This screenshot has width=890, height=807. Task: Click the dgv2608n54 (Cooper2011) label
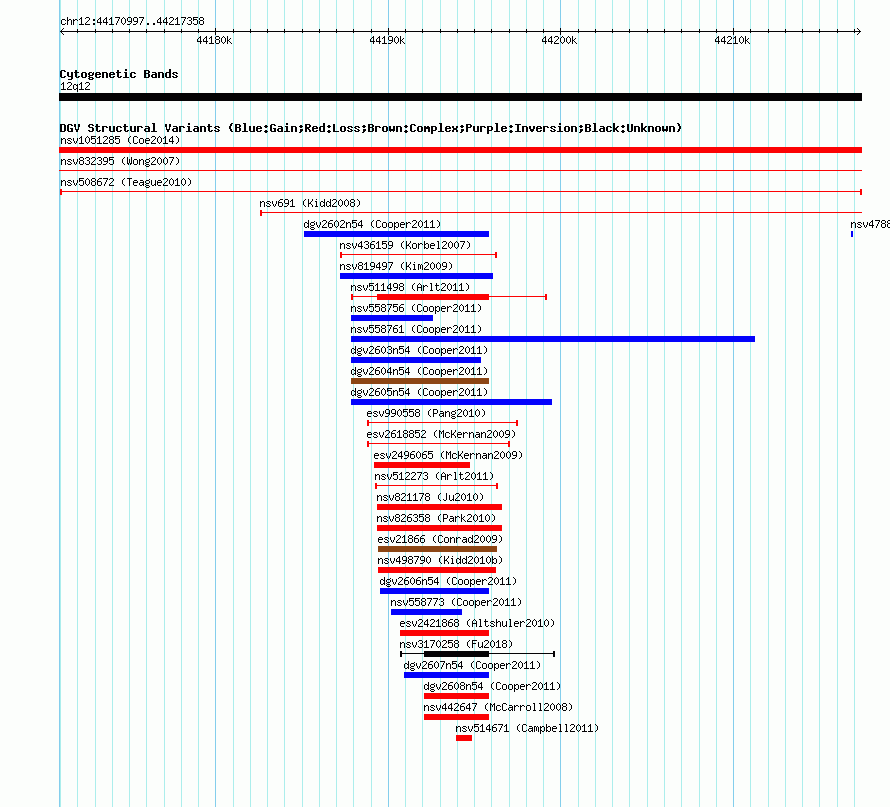click(492, 686)
